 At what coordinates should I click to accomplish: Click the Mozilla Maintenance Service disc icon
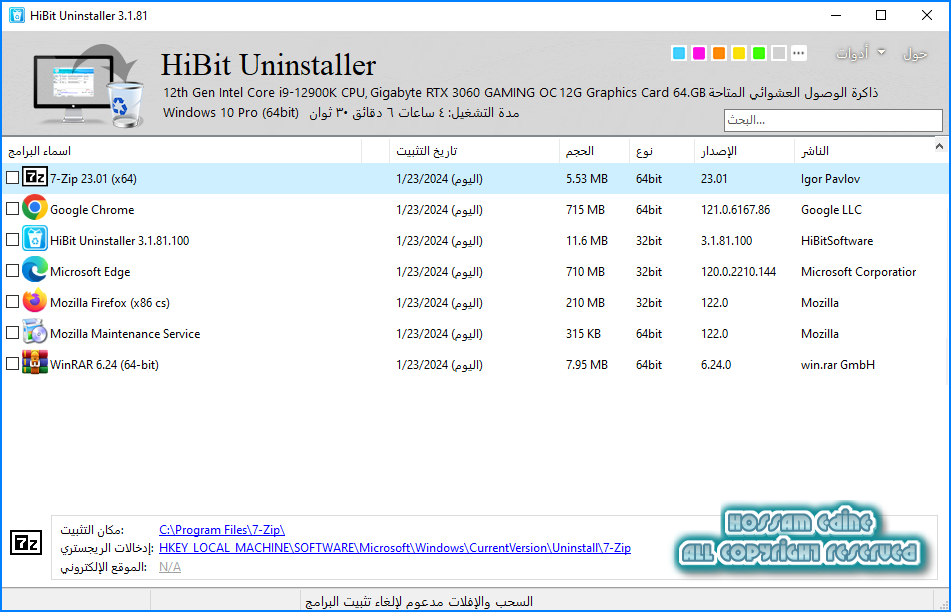pos(35,332)
